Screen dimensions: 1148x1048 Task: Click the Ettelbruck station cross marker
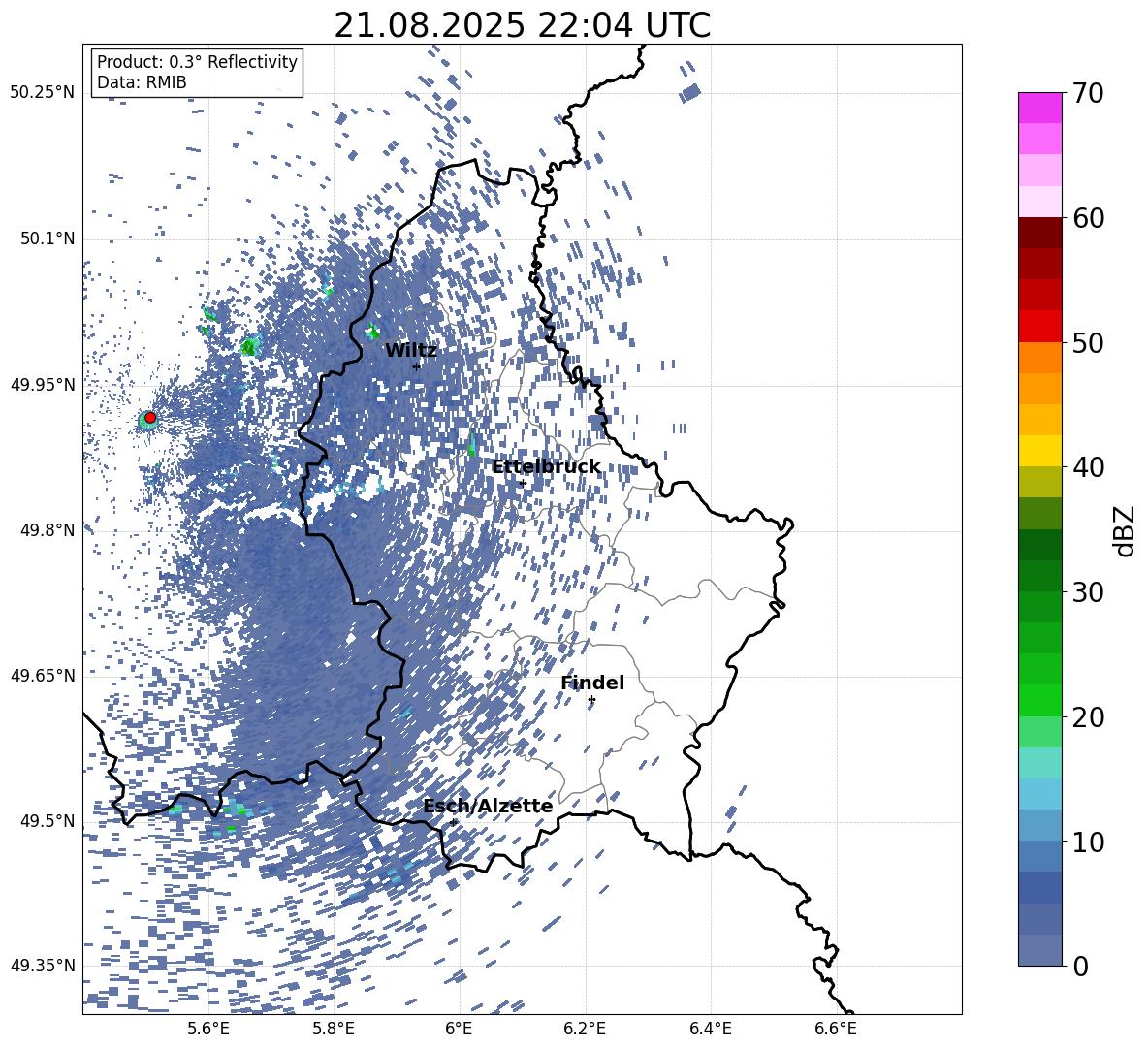[523, 484]
